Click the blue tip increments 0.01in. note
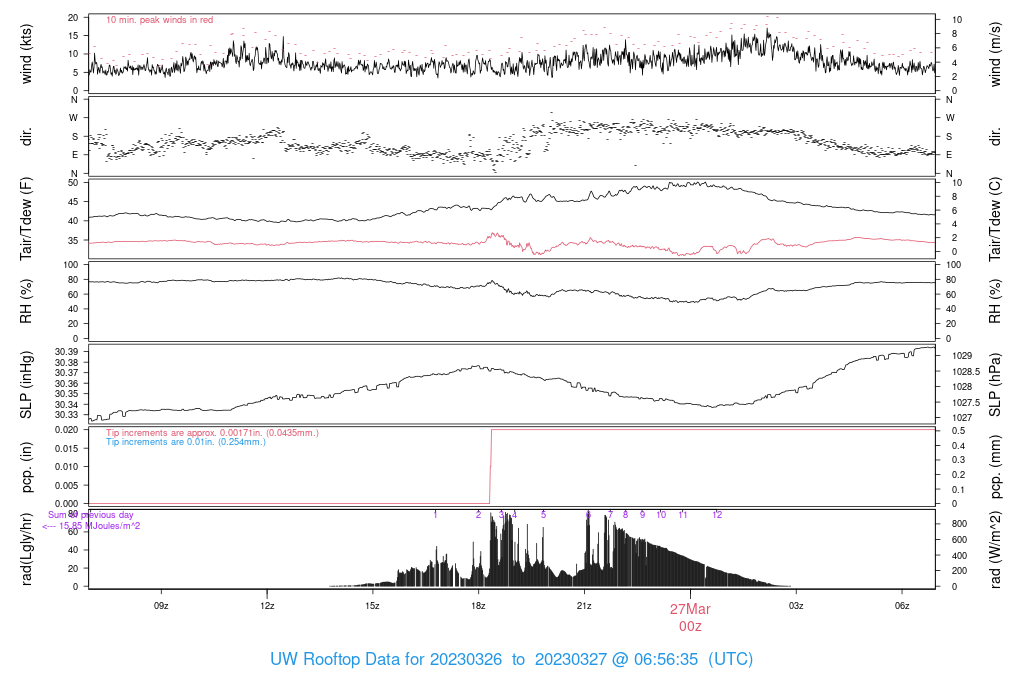The height and width of the screenshot is (700, 1024). click(185, 442)
